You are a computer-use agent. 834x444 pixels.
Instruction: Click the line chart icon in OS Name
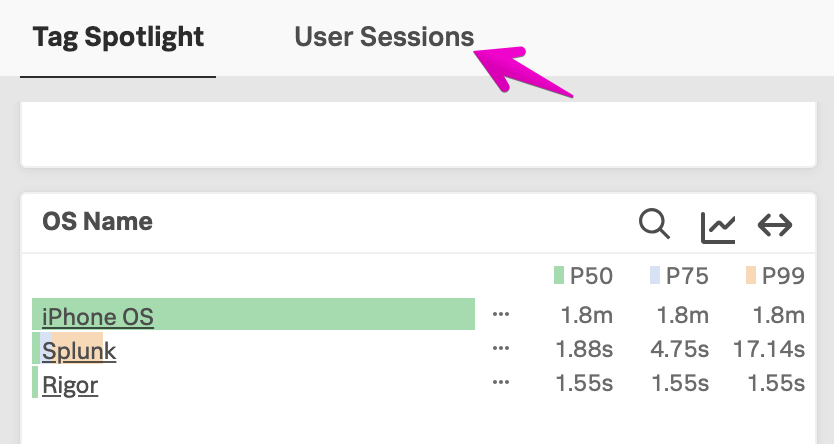tap(718, 226)
